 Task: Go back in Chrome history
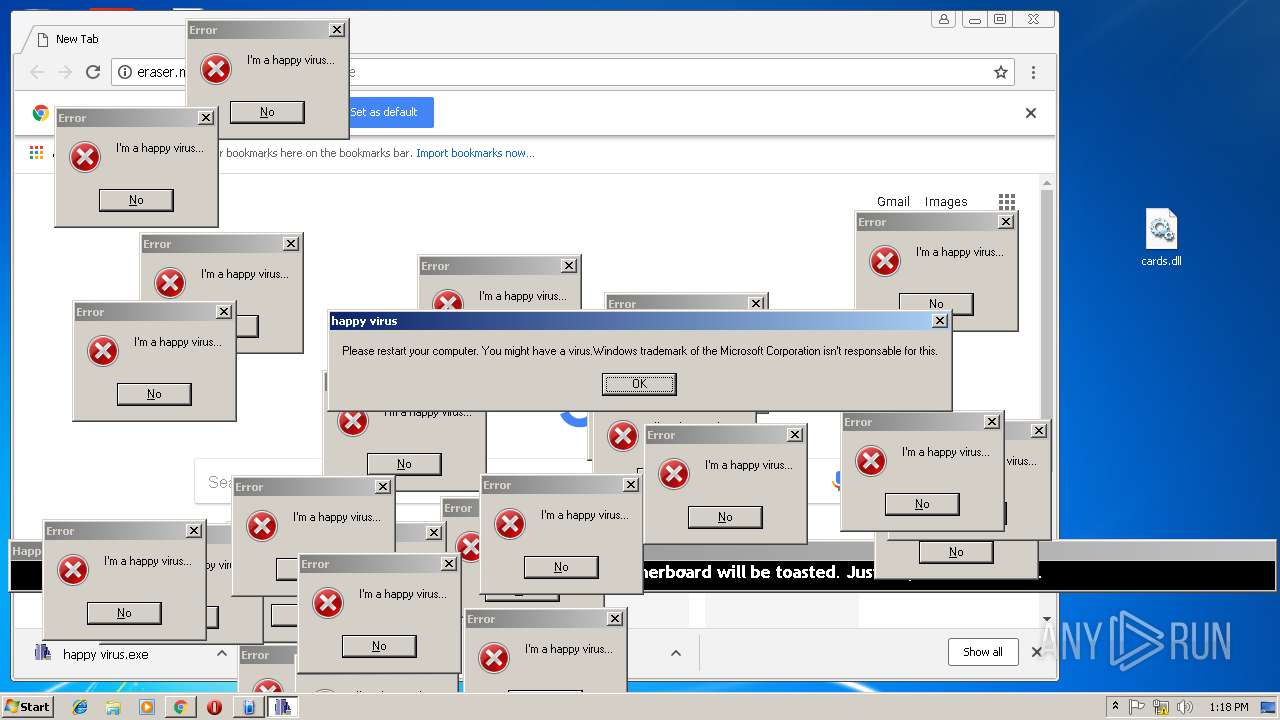pyautogui.click(x=37, y=72)
